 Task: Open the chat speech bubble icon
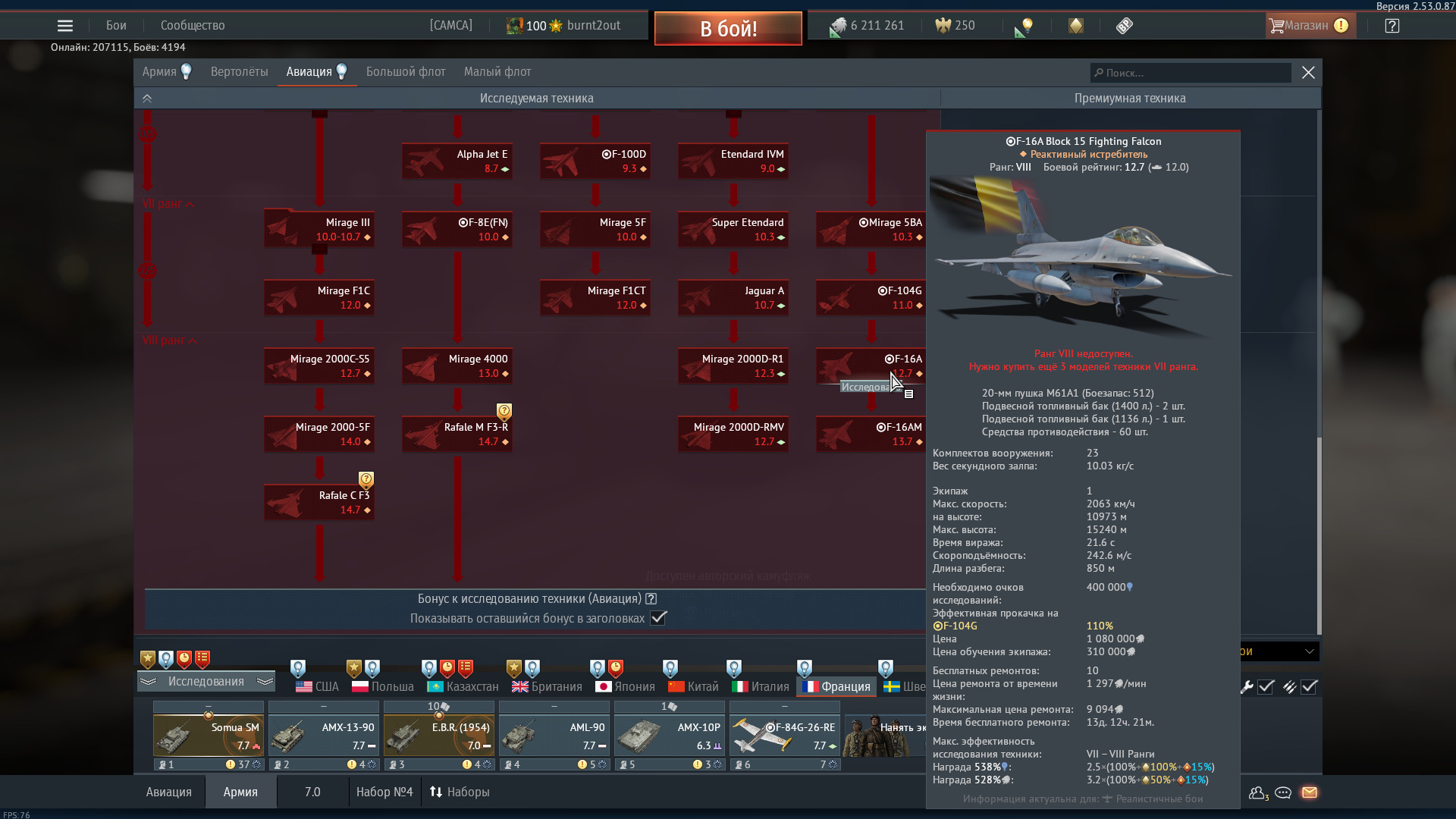pos(1283,792)
